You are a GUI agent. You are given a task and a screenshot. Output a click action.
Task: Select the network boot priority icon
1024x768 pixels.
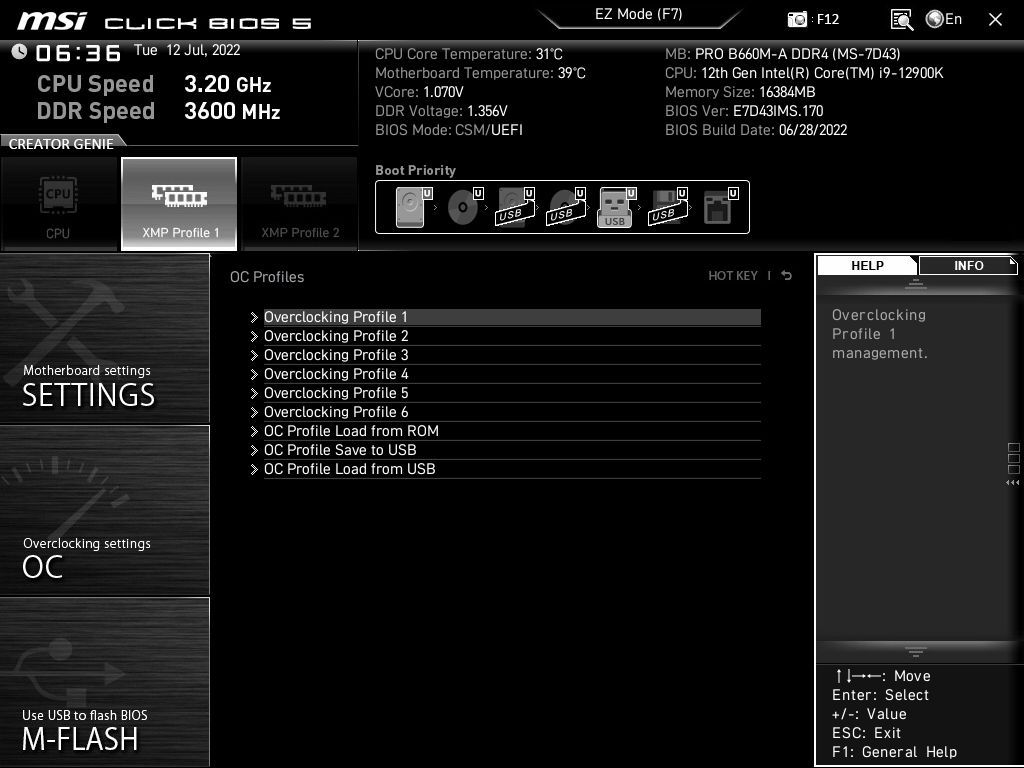click(x=720, y=207)
